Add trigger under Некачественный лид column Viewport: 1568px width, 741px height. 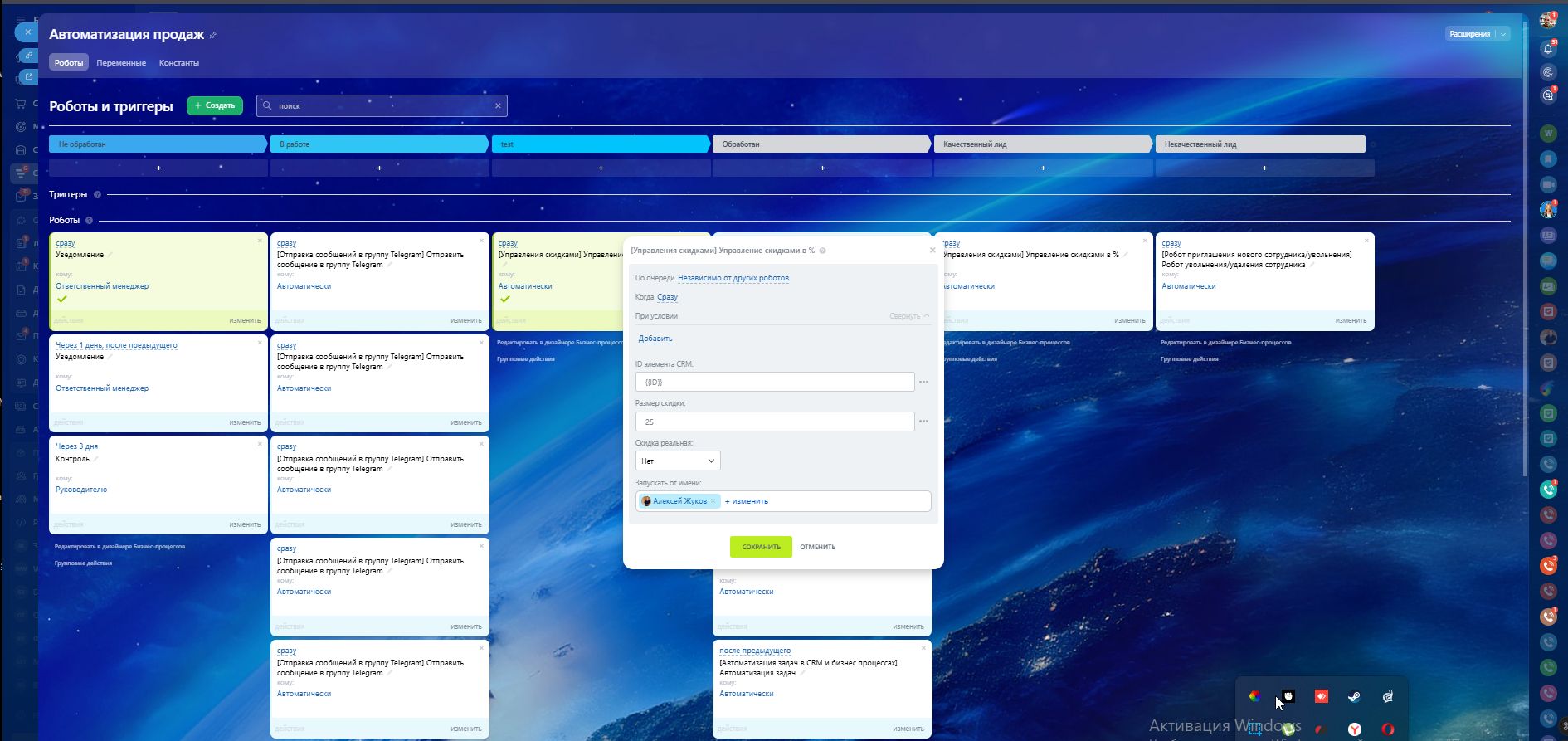click(x=1265, y=168)
